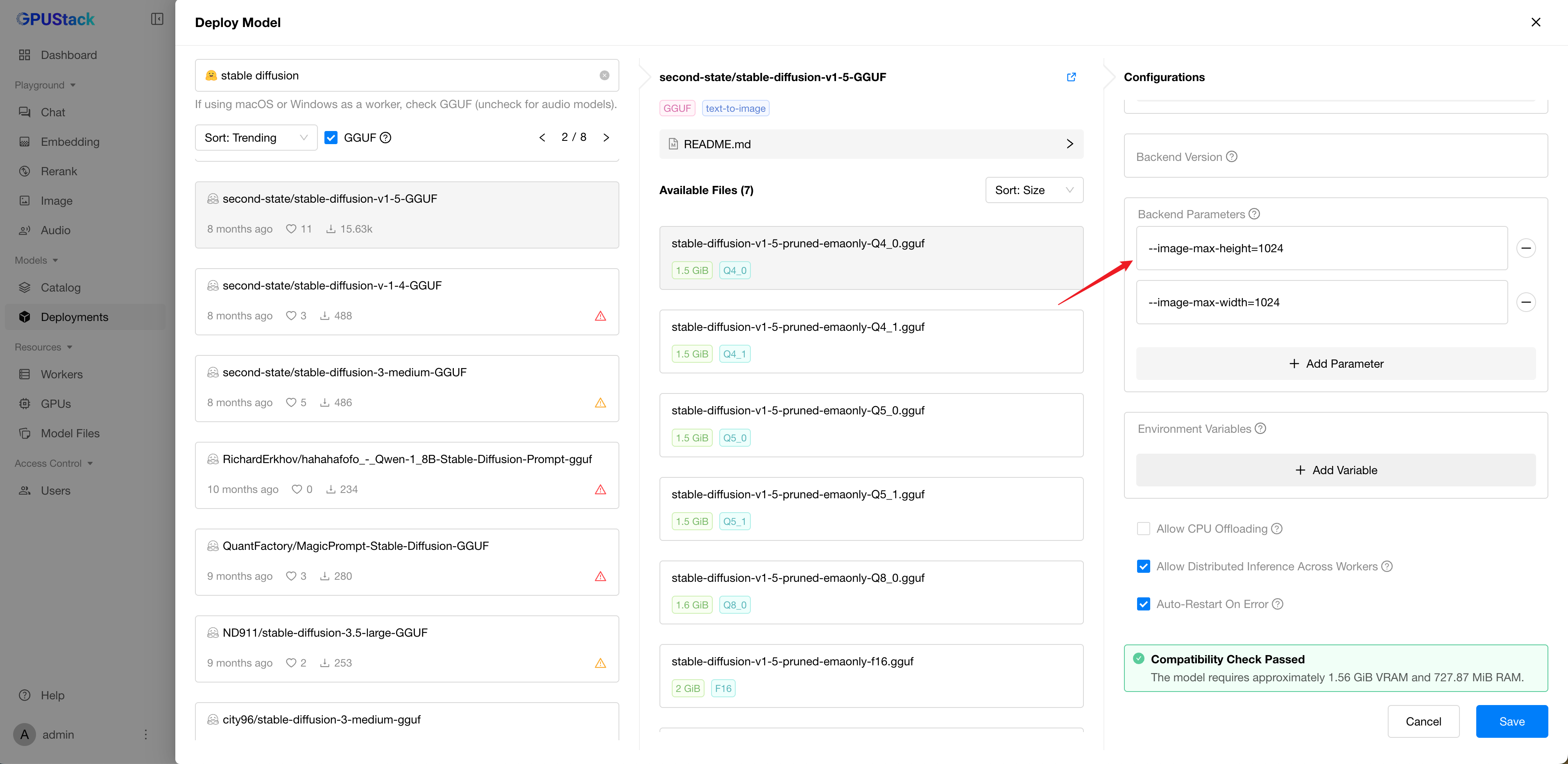Click Cancel button
Screen dimensions: 1568x764
(1423, 721)
